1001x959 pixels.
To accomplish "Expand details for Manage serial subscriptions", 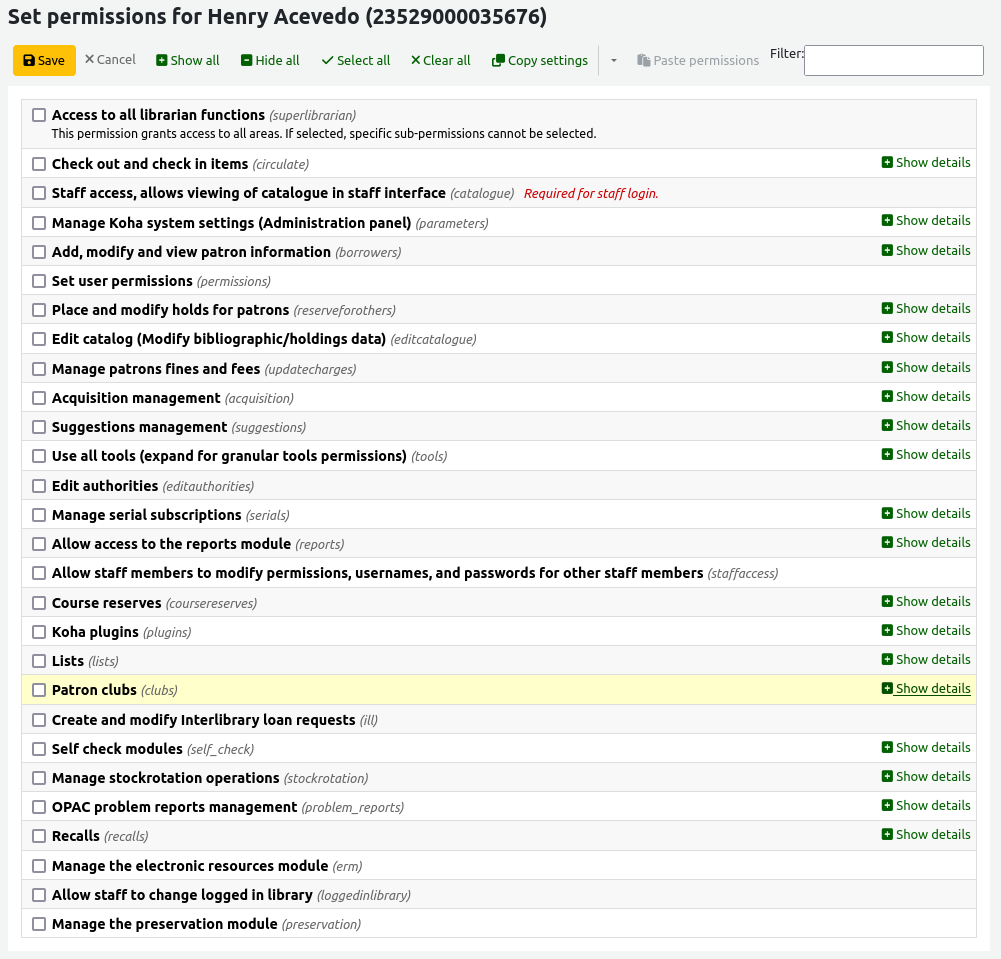I will pos(926,513).
